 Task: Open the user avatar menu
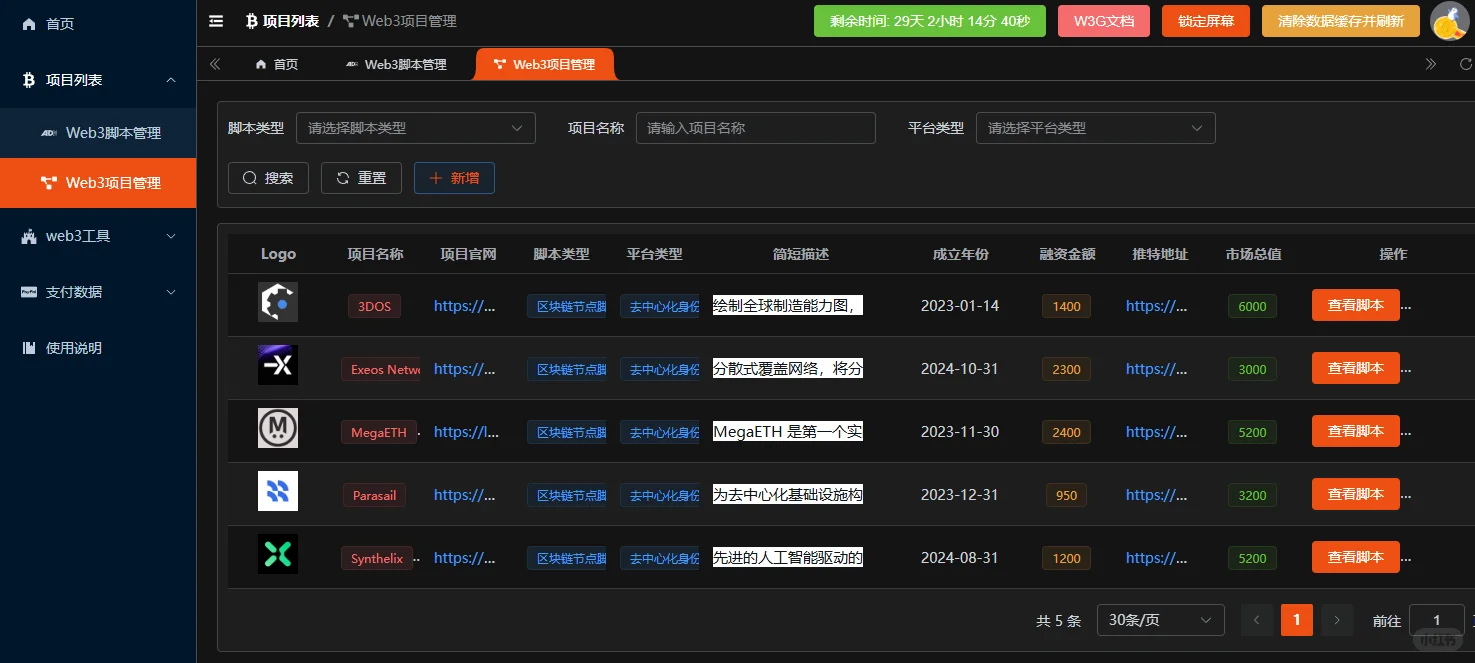click(1449, 20)
